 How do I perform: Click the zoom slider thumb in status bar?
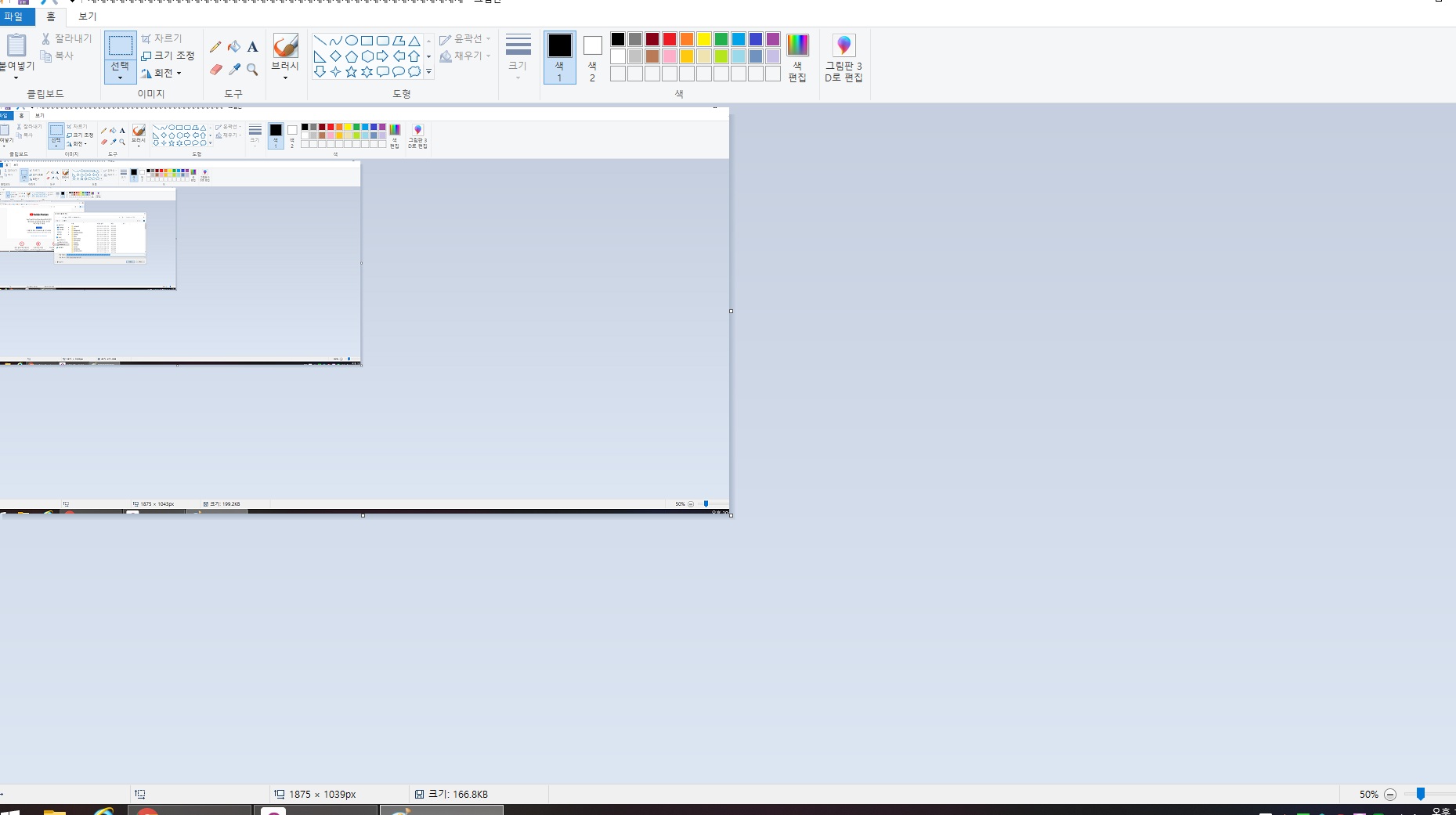tap(1421, 794)
